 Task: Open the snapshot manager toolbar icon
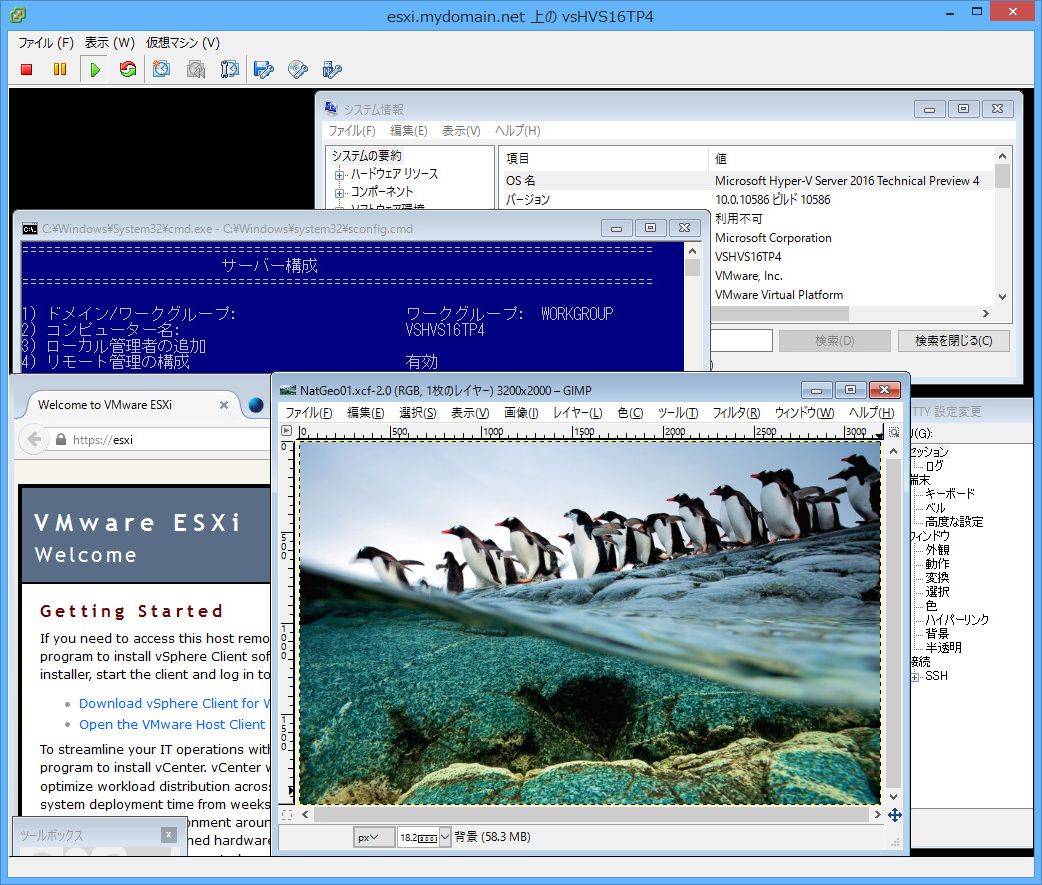[x=230, y=69]
